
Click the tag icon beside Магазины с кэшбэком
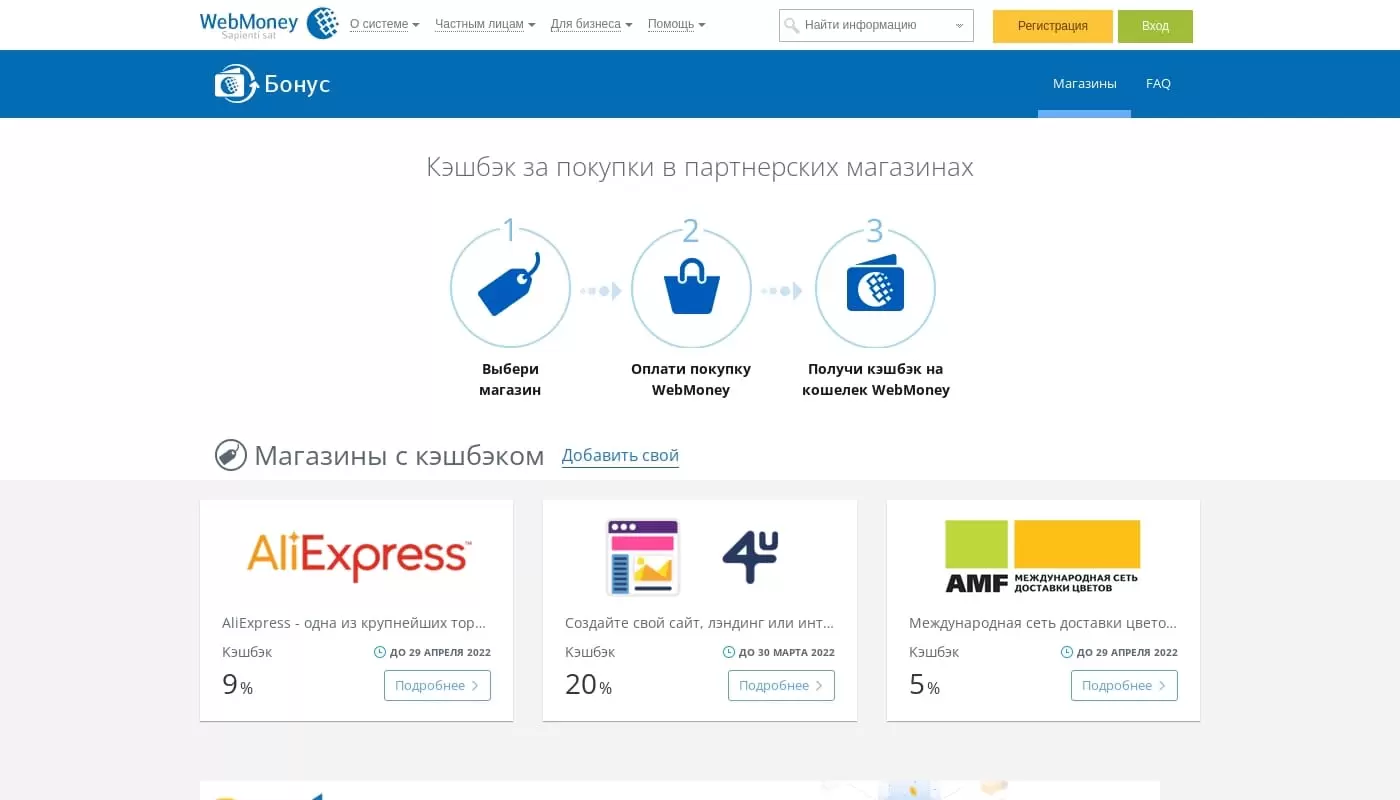(x=230, y=455)
